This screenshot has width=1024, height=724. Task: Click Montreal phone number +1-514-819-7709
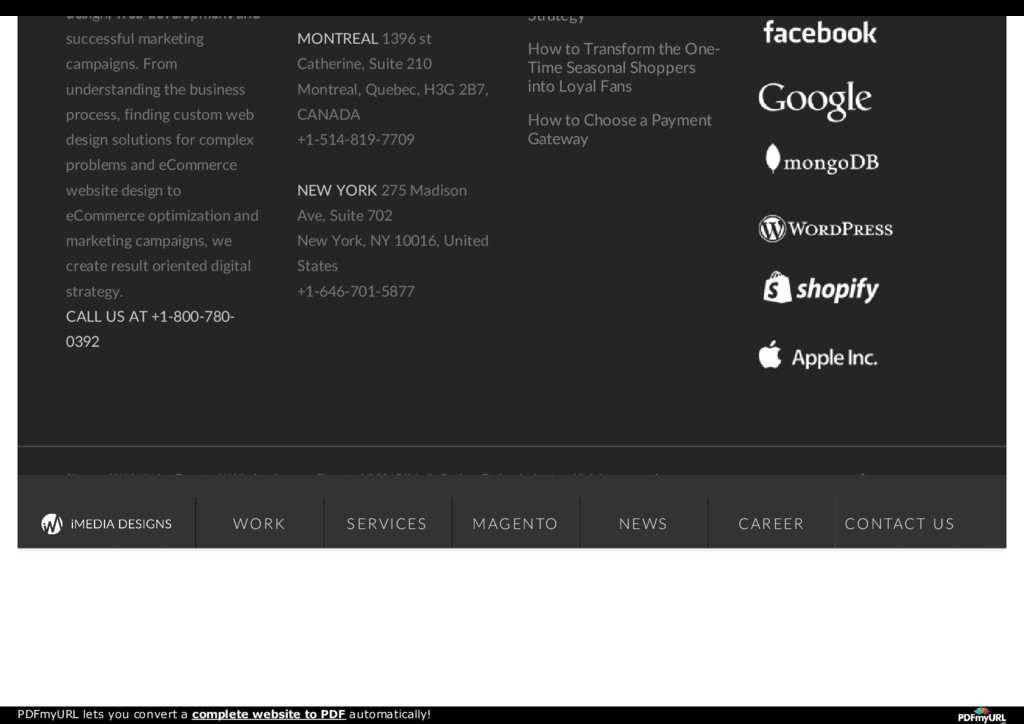coord(356,139)
